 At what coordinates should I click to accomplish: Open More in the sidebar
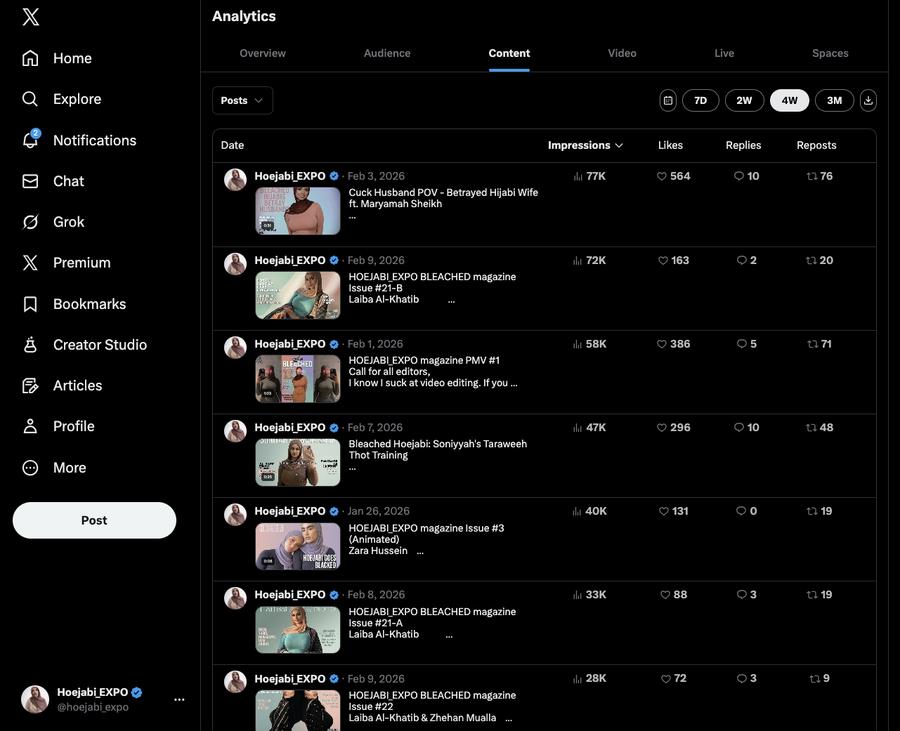(31, 468)
